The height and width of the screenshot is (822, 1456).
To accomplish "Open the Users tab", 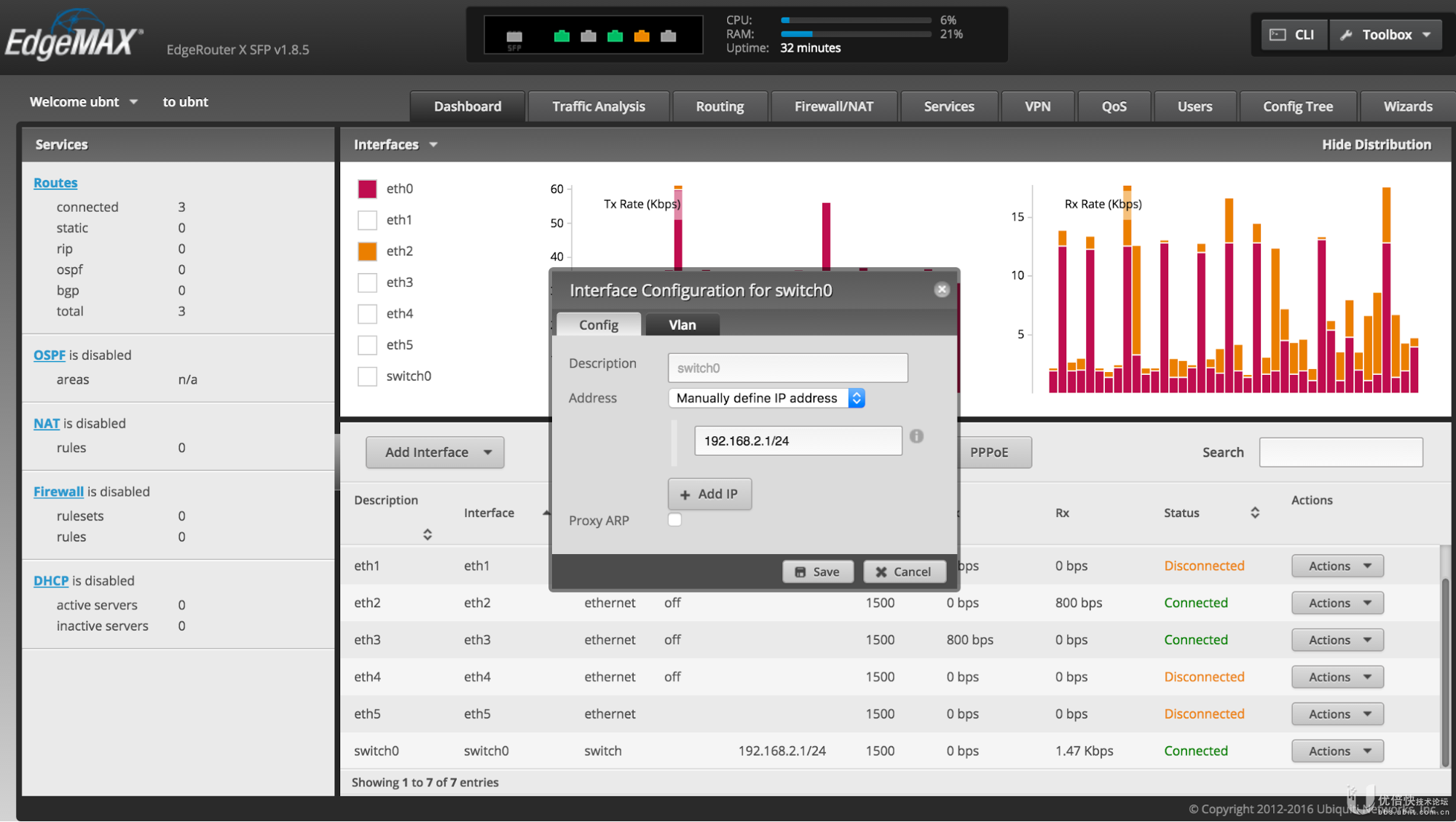I will point(1195,106).
